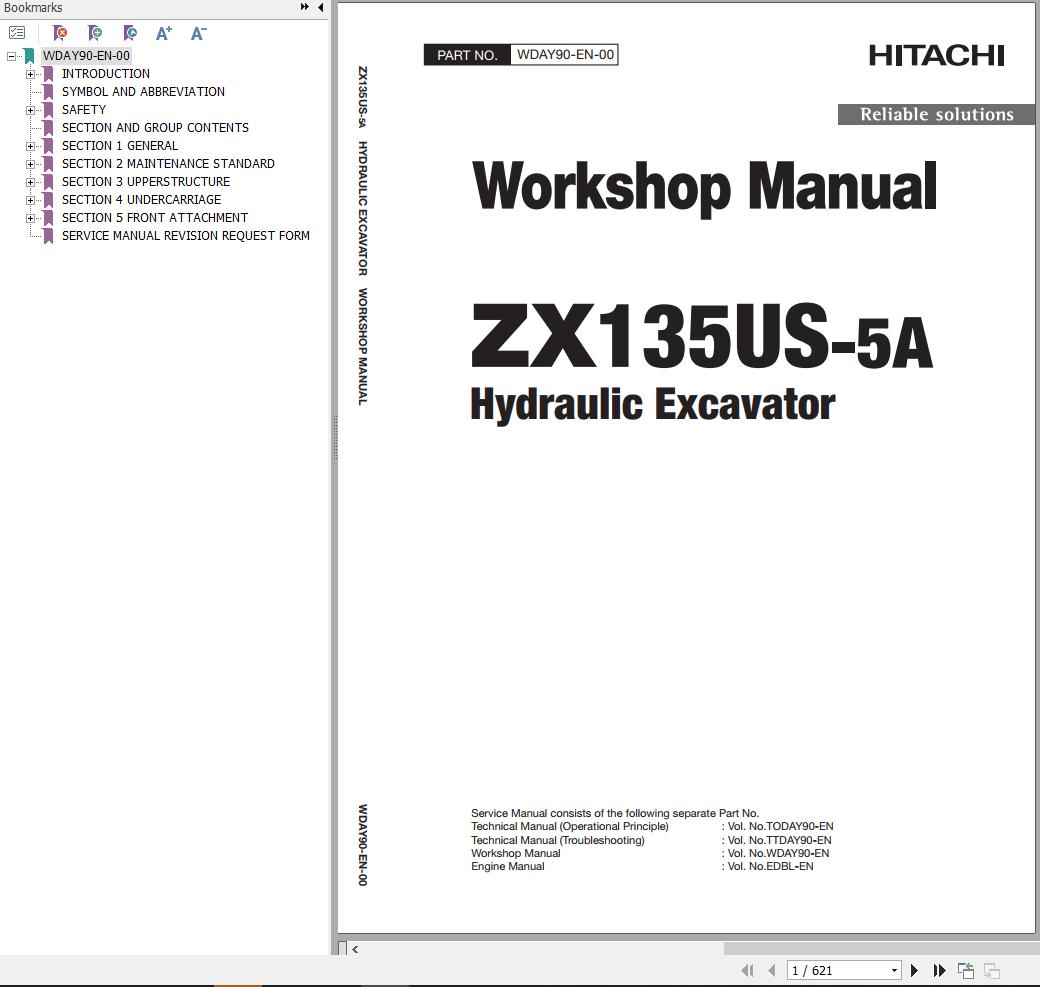Viewport: 1040px width, 987px height.
Task: Click the purple bookmark icon beside SYMBOL AND ABBREVIATION
Action: coord(48,92)
